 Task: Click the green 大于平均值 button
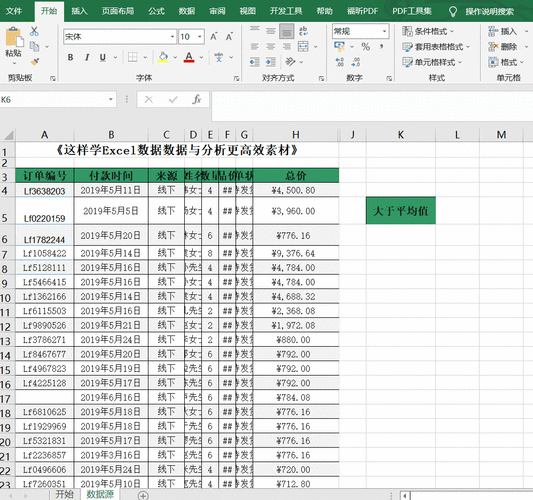[401, 211]
